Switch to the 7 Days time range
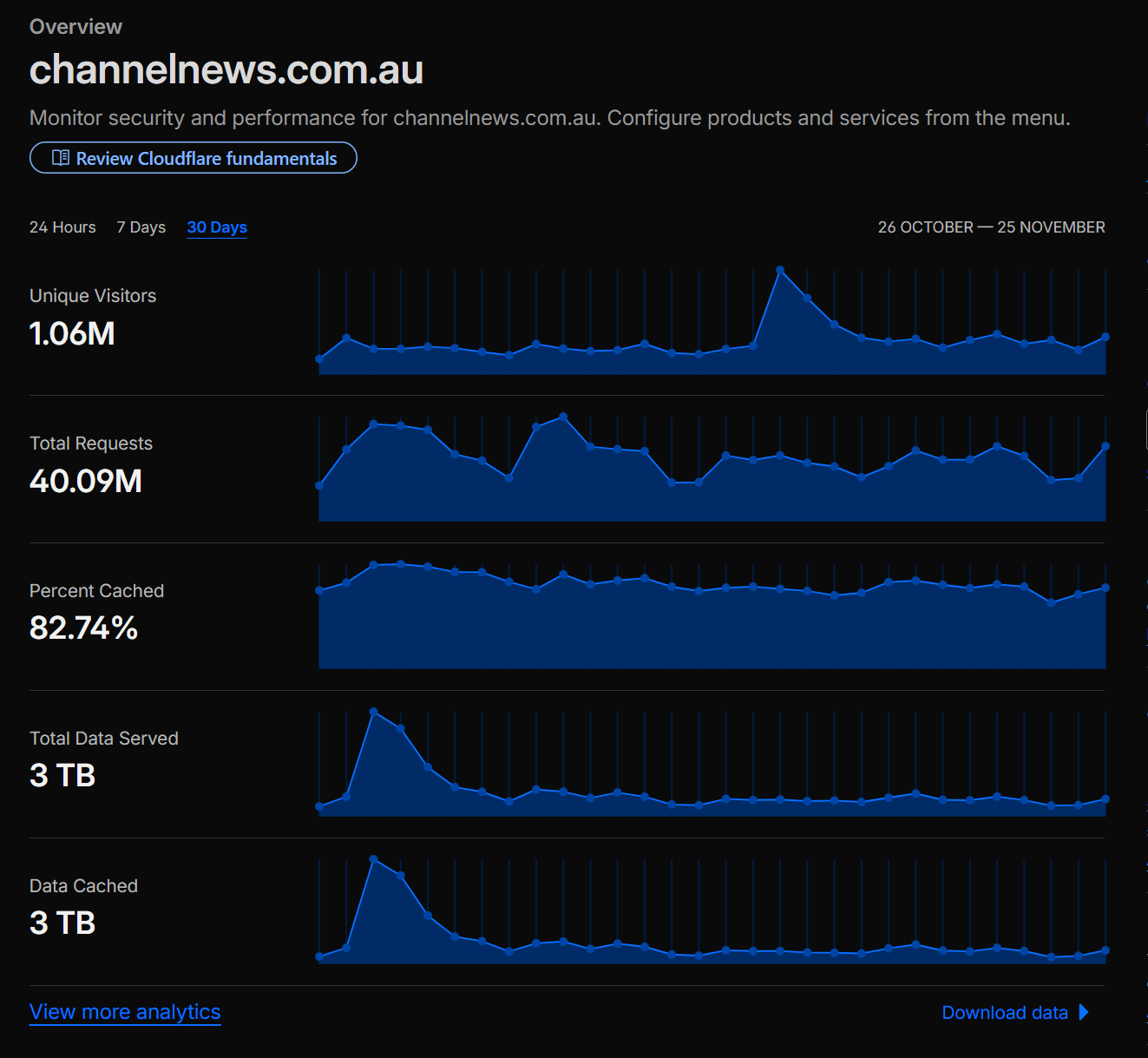Screen dimensions: 1148x1058 click(x=141, y=227)
